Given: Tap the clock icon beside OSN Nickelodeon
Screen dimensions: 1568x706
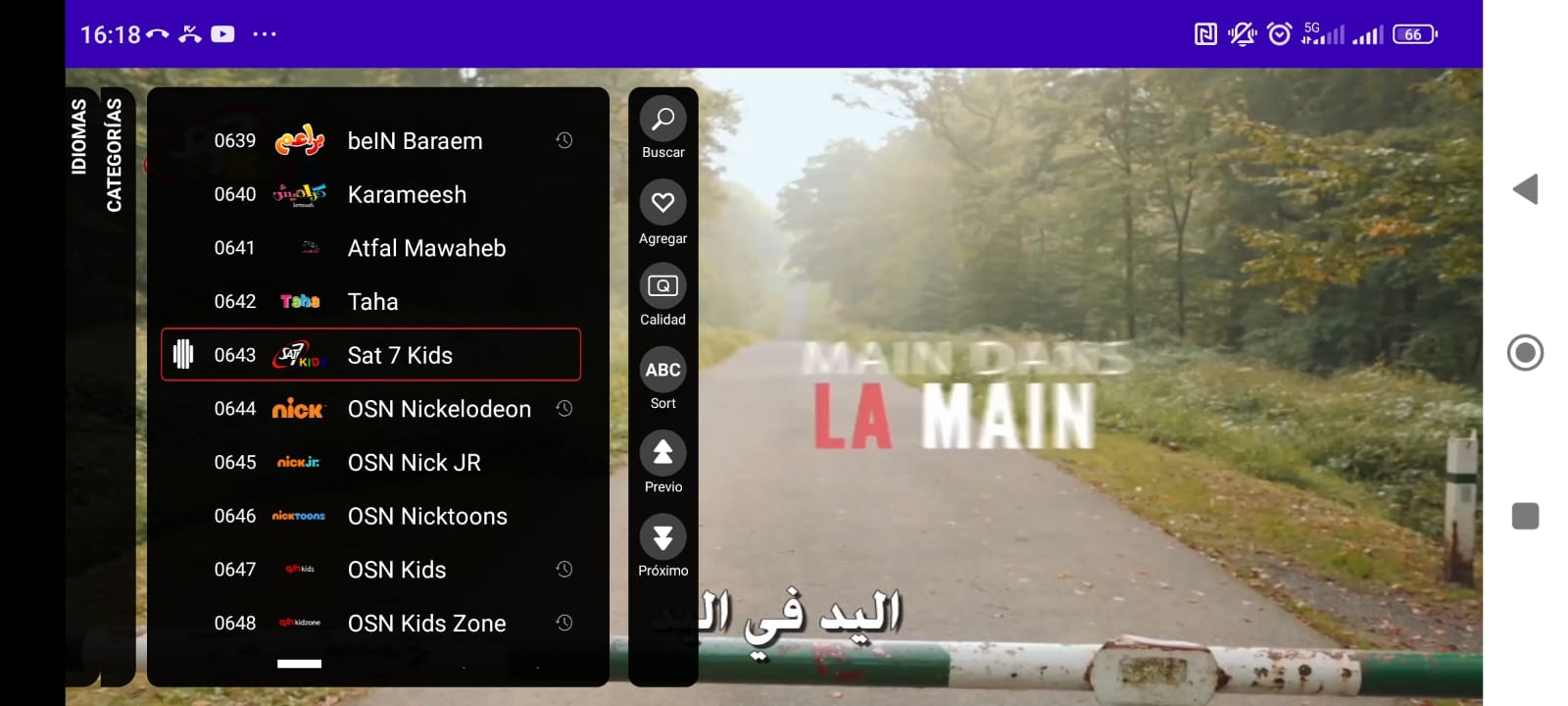Looking at the screenshot, I should [x=564, y=408].
